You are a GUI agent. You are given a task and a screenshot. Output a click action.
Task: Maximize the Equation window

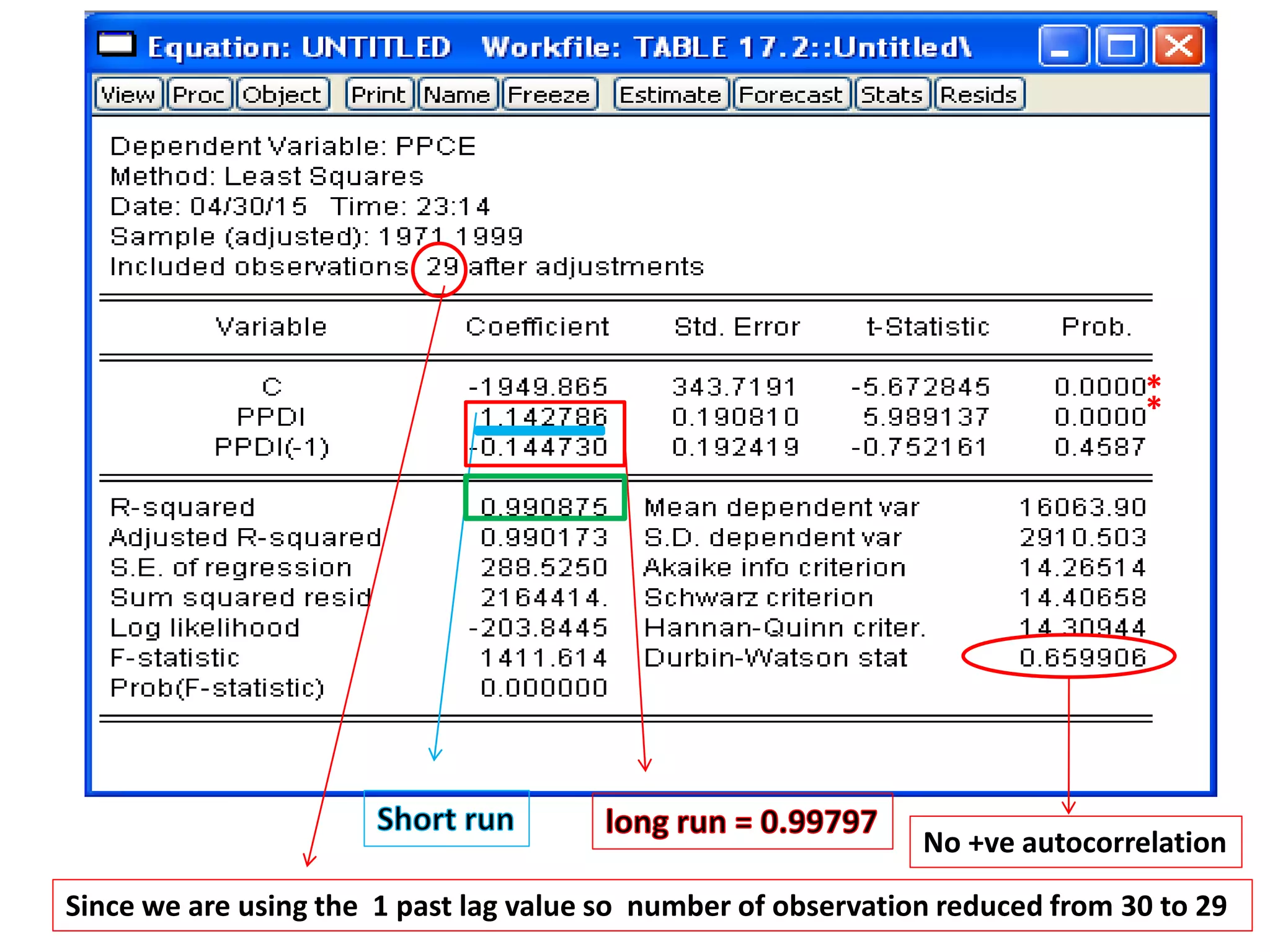click(x=1121, y=45)
